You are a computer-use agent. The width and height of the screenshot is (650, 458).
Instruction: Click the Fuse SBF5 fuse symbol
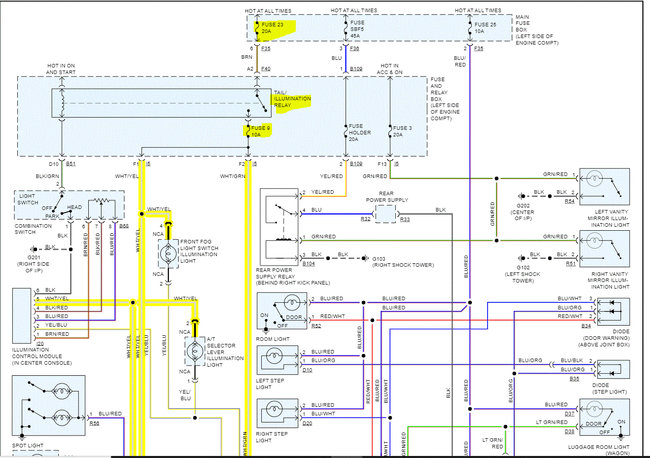(x=345, y=29)
